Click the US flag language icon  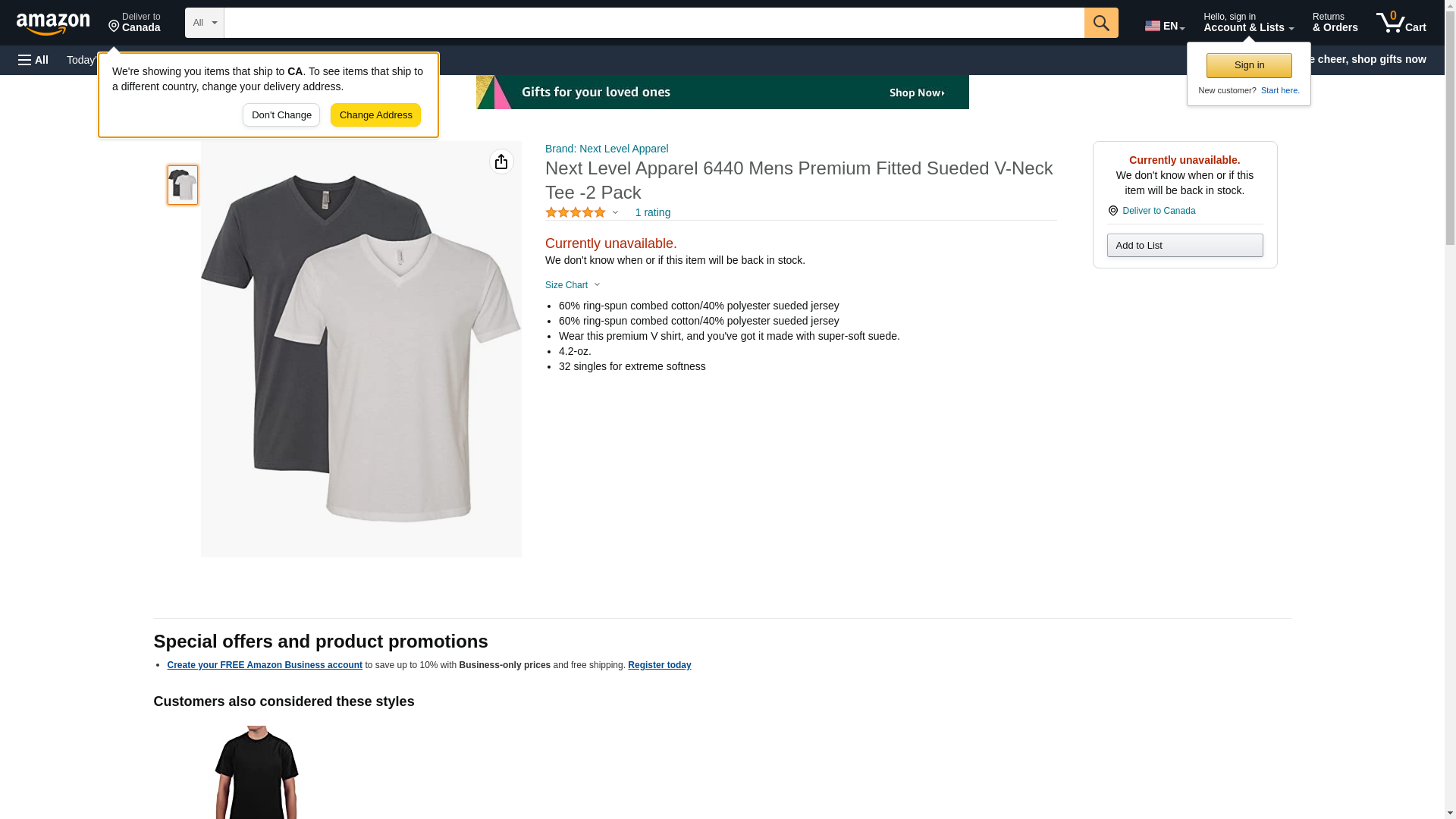1153,26
